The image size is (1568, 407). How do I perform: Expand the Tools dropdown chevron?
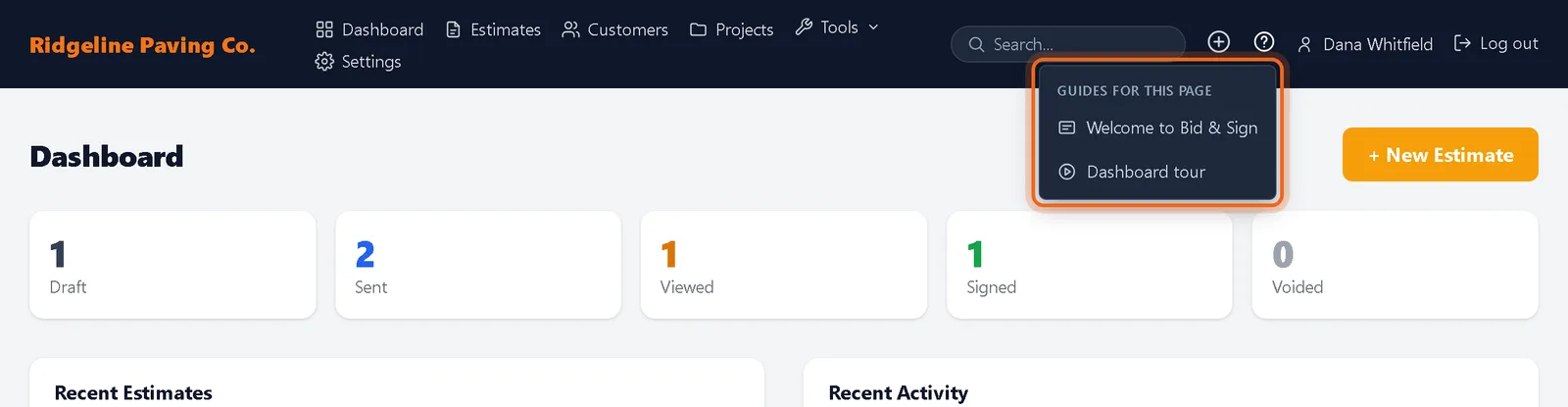tap(873, 27)
